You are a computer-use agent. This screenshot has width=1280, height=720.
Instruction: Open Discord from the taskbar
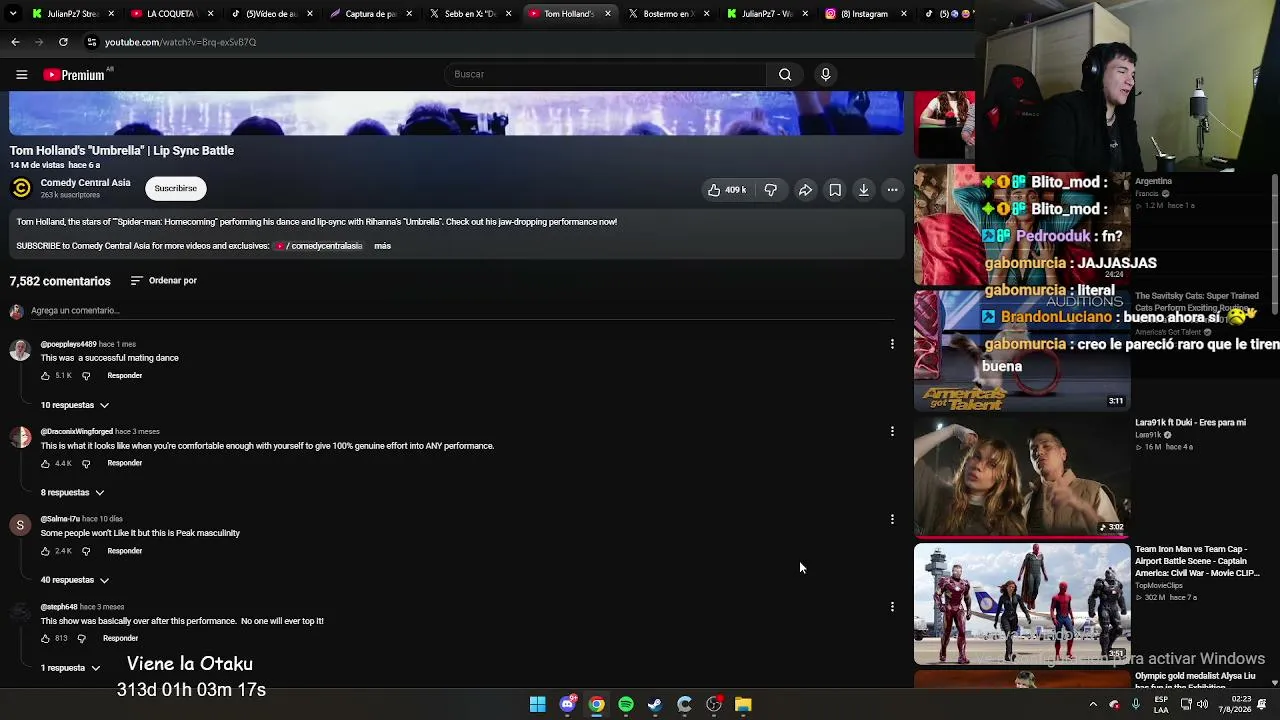pyautogui.click(x=568, y=705)
